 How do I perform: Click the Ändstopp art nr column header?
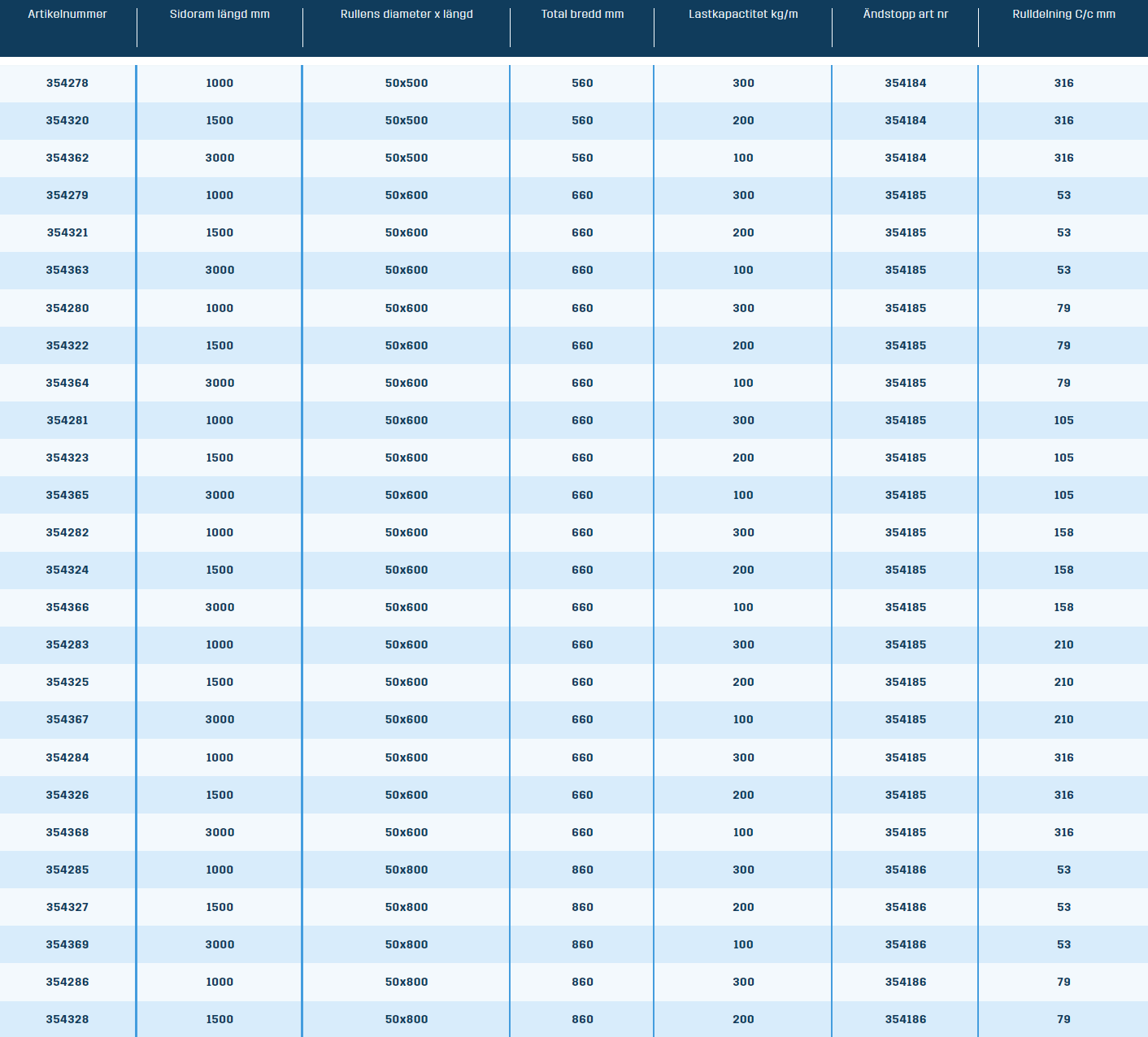point(905,14)
